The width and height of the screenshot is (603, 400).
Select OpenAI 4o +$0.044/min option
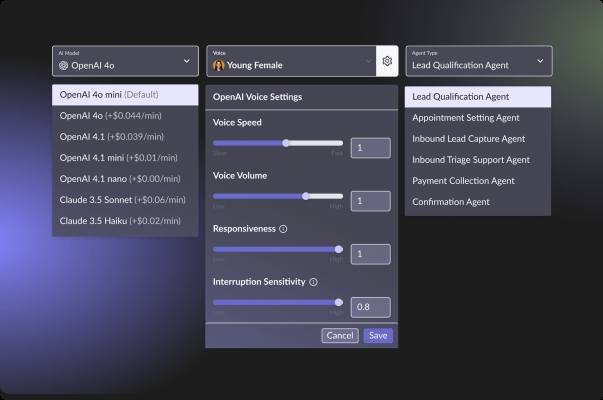[x=125, y=116]
